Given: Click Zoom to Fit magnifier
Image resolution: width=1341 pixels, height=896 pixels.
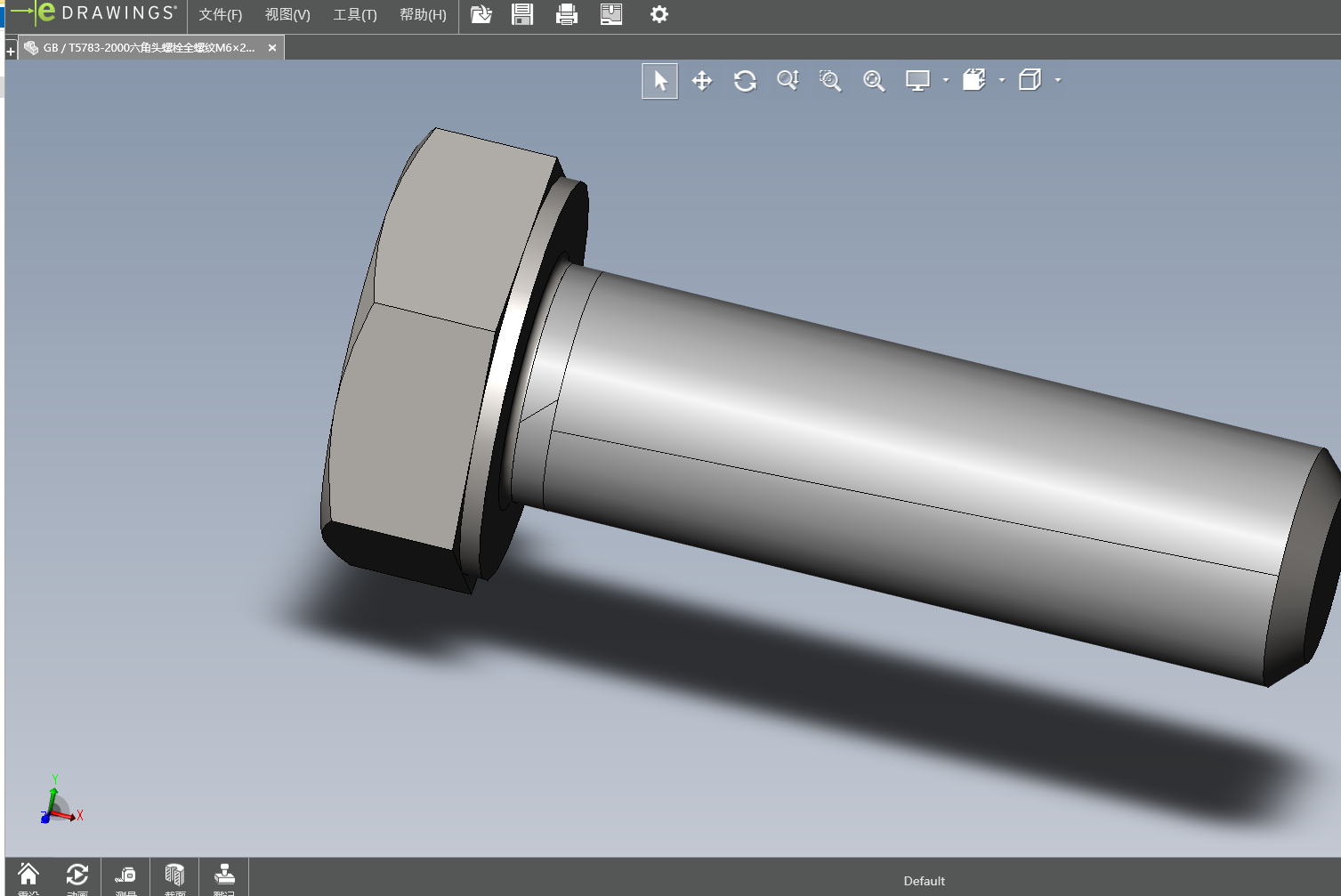Looking at the screenshot, I should click(874, 81).
